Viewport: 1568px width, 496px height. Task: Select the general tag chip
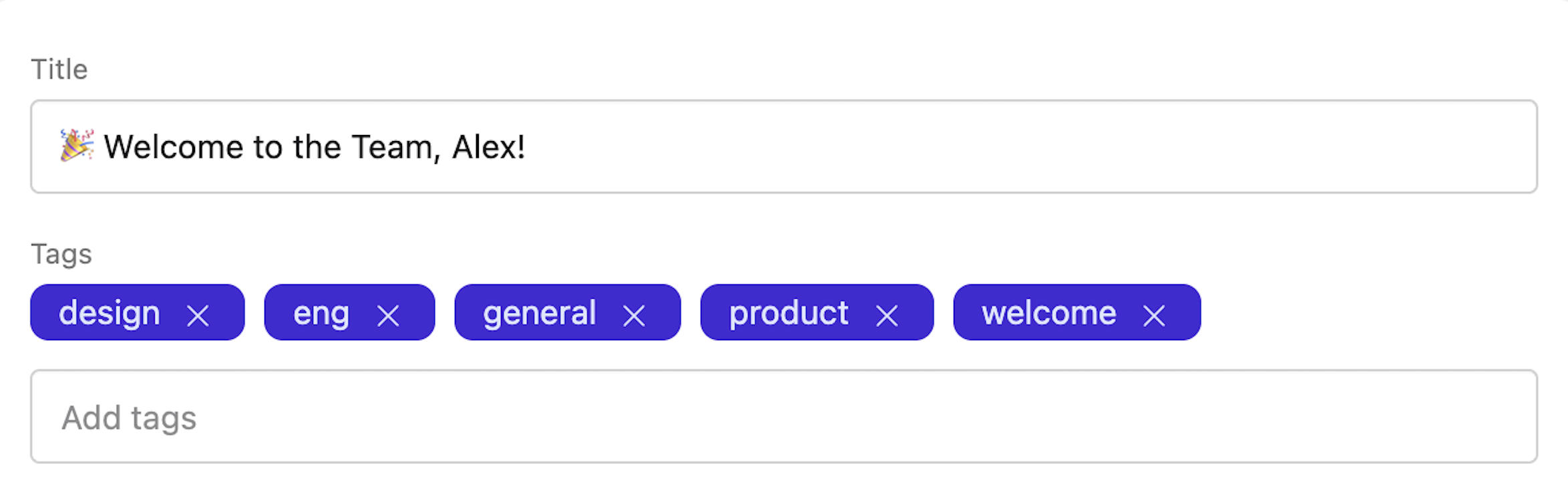(x=540, y=312)
